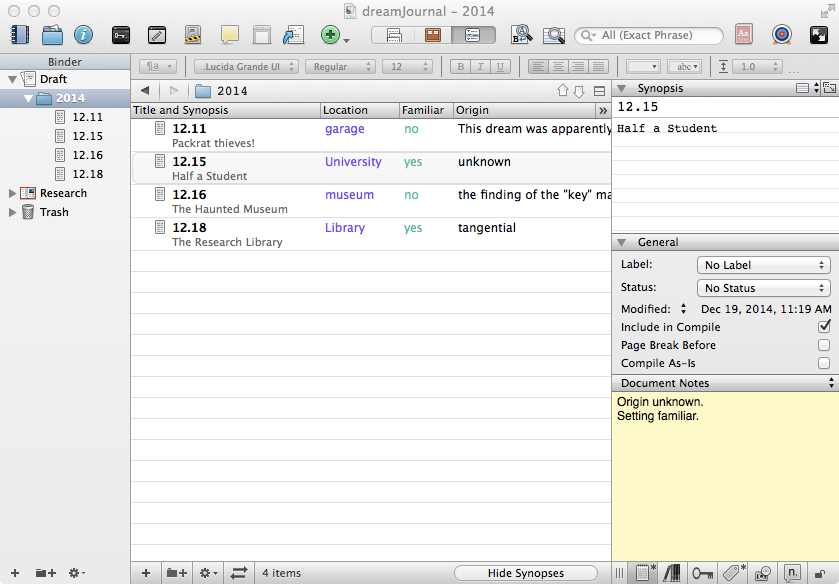Open the References books icon in Inspector footer
839x584 pixels.
672,573
